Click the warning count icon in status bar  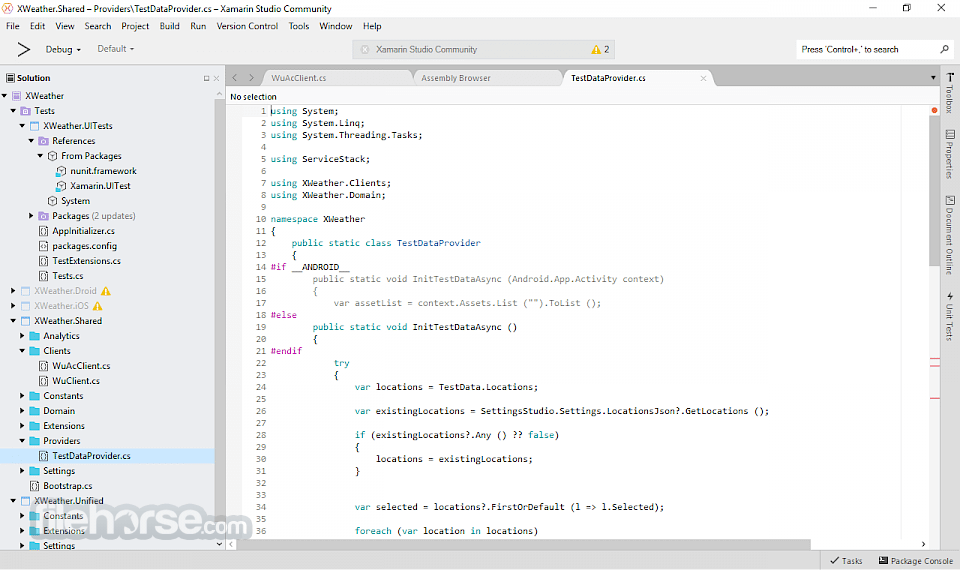tap(596, 50)
